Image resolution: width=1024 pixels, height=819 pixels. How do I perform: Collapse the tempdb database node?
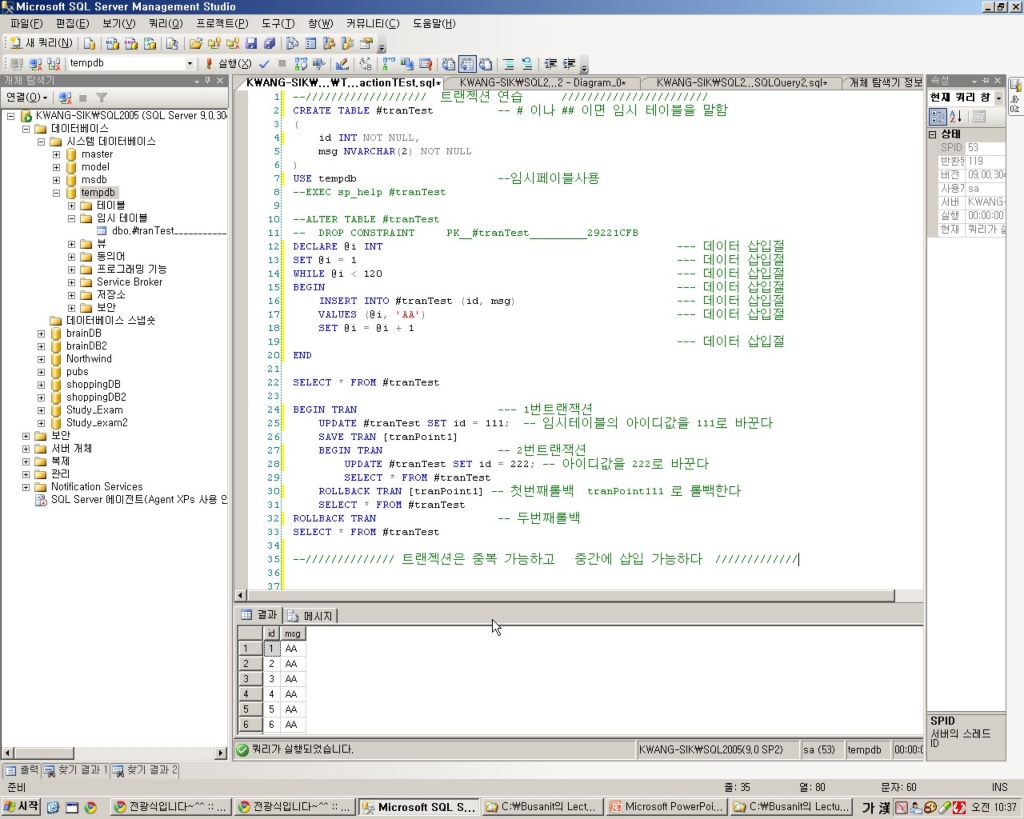56,193
